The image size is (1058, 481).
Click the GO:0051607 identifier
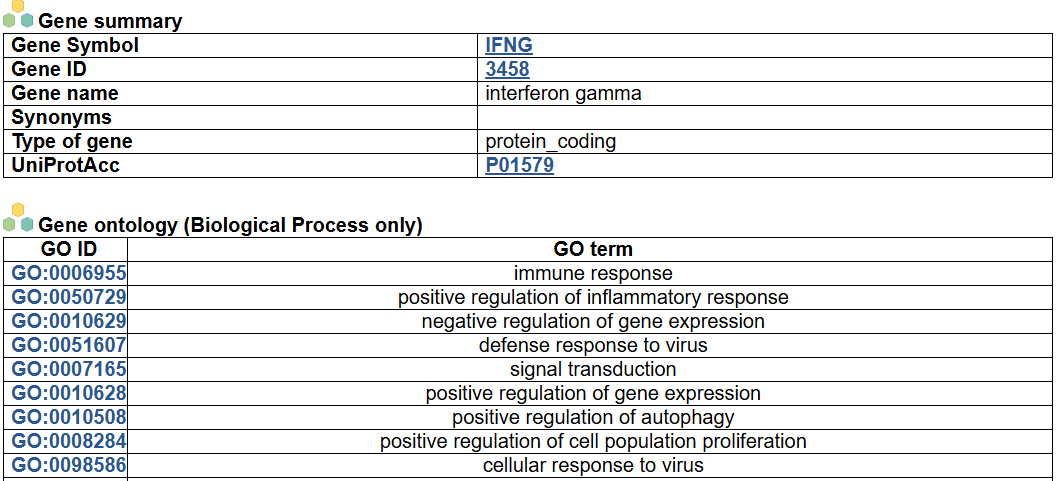click(x=69, y=345)
